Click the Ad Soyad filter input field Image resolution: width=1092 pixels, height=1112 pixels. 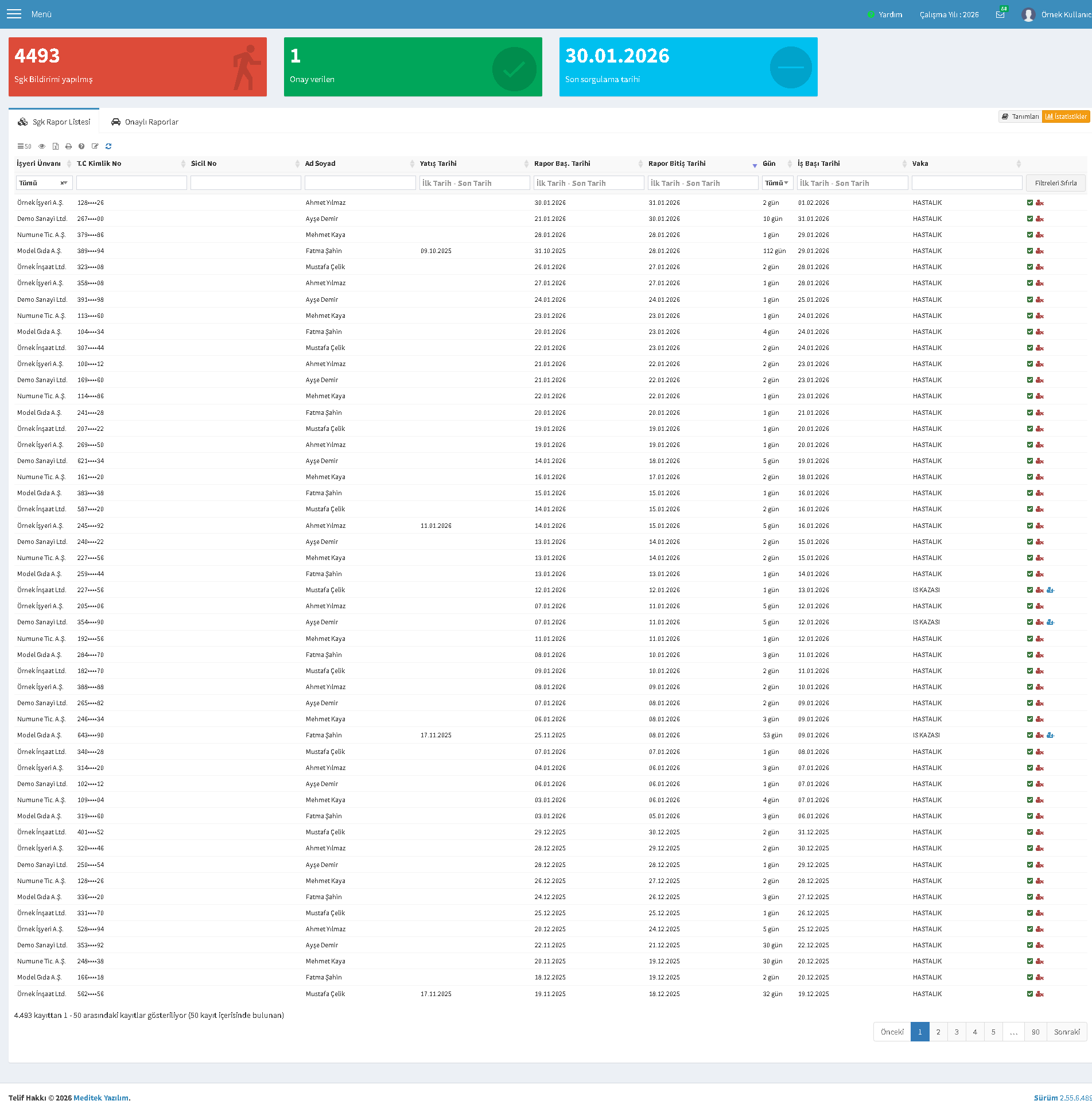360,183
